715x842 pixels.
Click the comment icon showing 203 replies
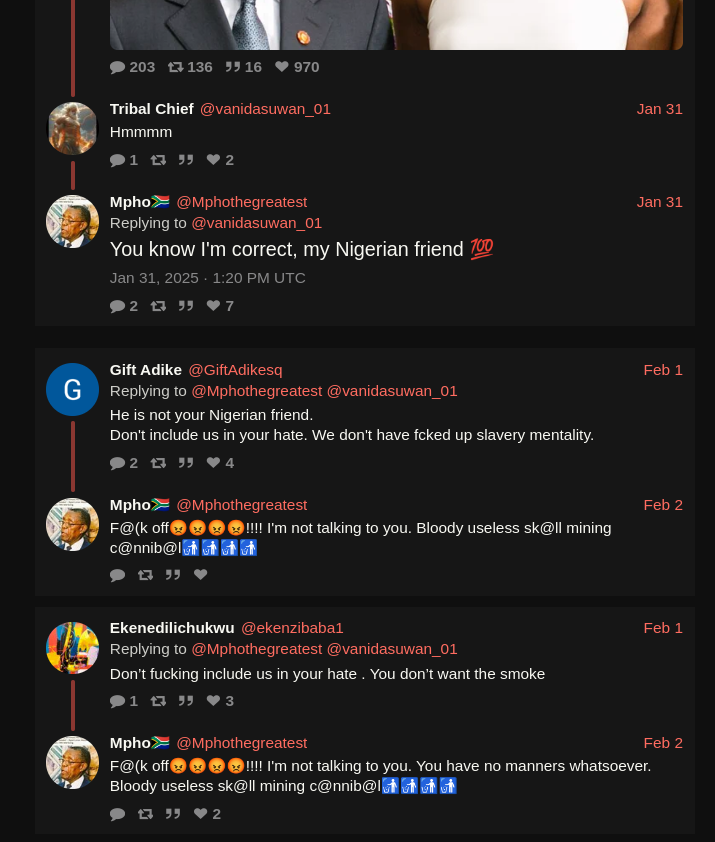coord(117,67)
